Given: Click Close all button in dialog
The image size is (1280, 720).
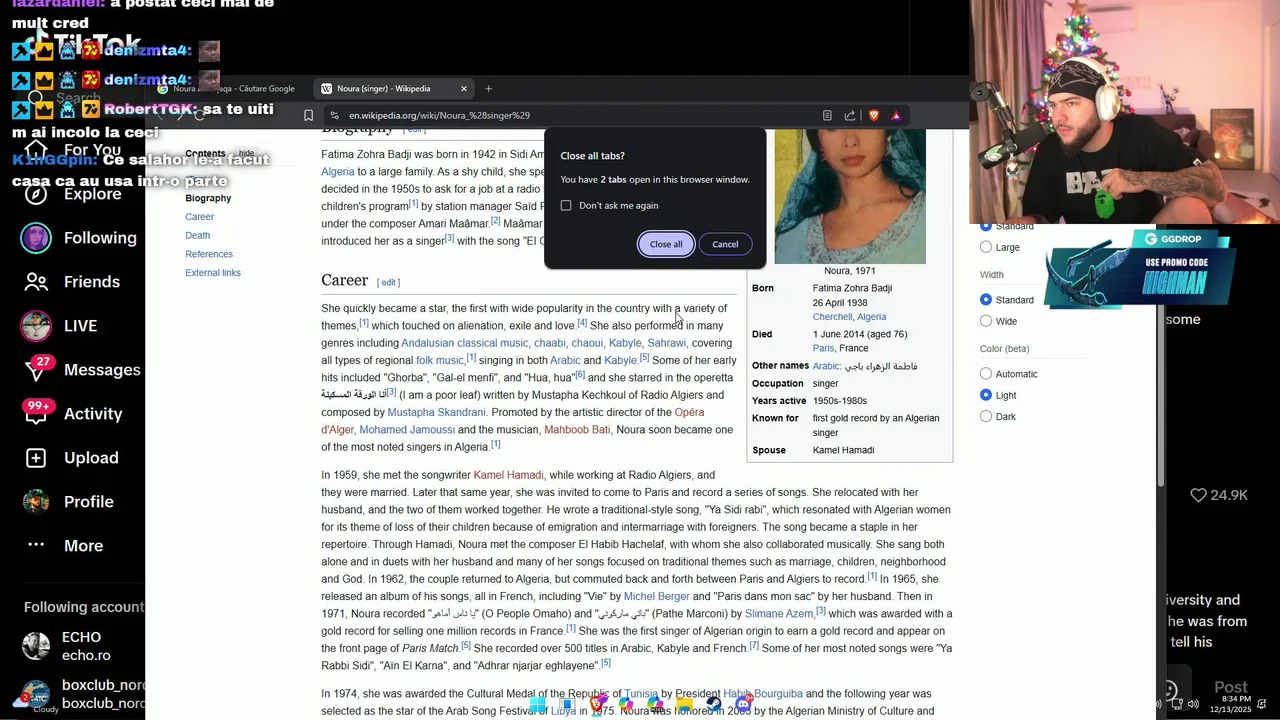Looking at the screenshot, I should coord(666,244).
